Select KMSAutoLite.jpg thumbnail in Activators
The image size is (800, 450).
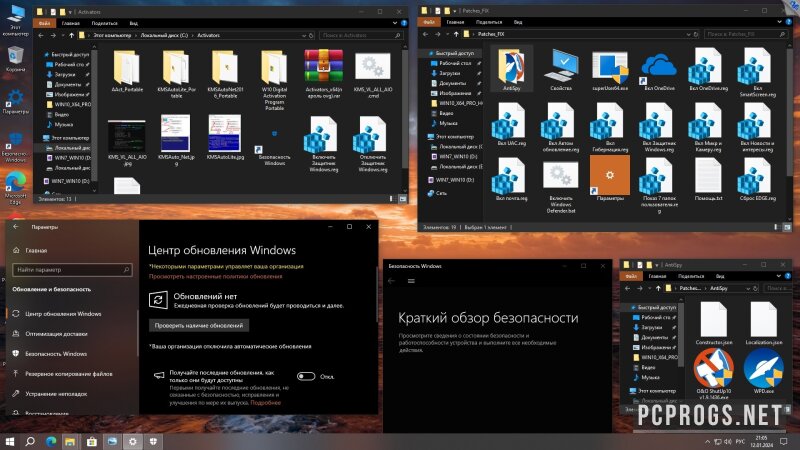click(x=225, y=137)
